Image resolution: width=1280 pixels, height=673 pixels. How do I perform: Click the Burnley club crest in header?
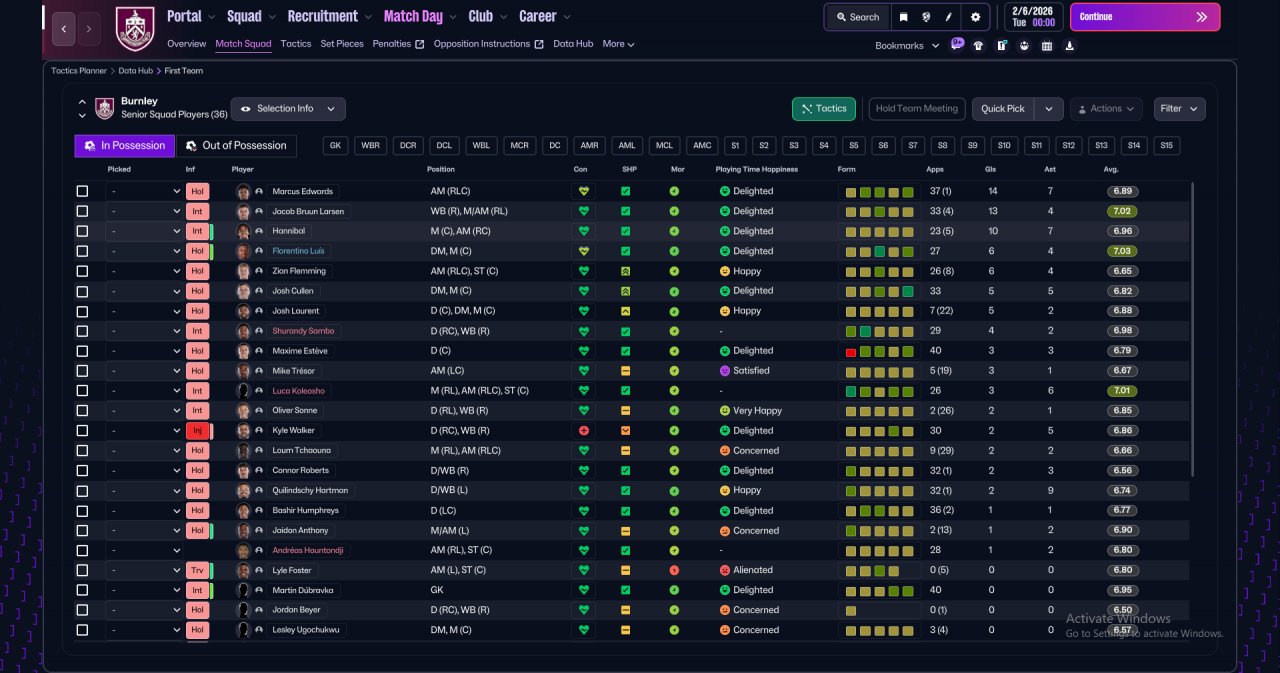pyautogui.click(x=135, y=29)
